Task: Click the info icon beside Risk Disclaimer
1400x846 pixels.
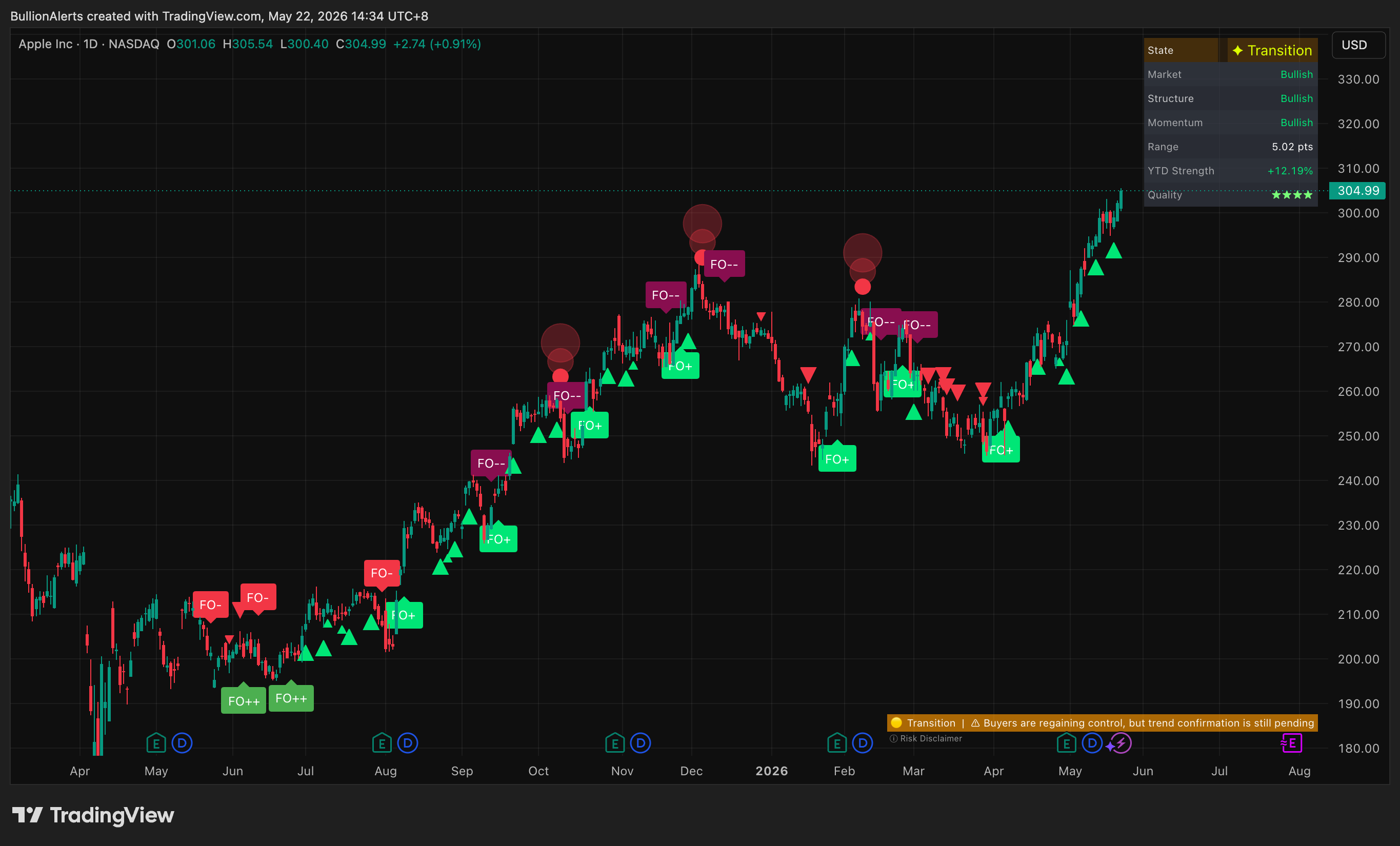Action: pos(894,739)
